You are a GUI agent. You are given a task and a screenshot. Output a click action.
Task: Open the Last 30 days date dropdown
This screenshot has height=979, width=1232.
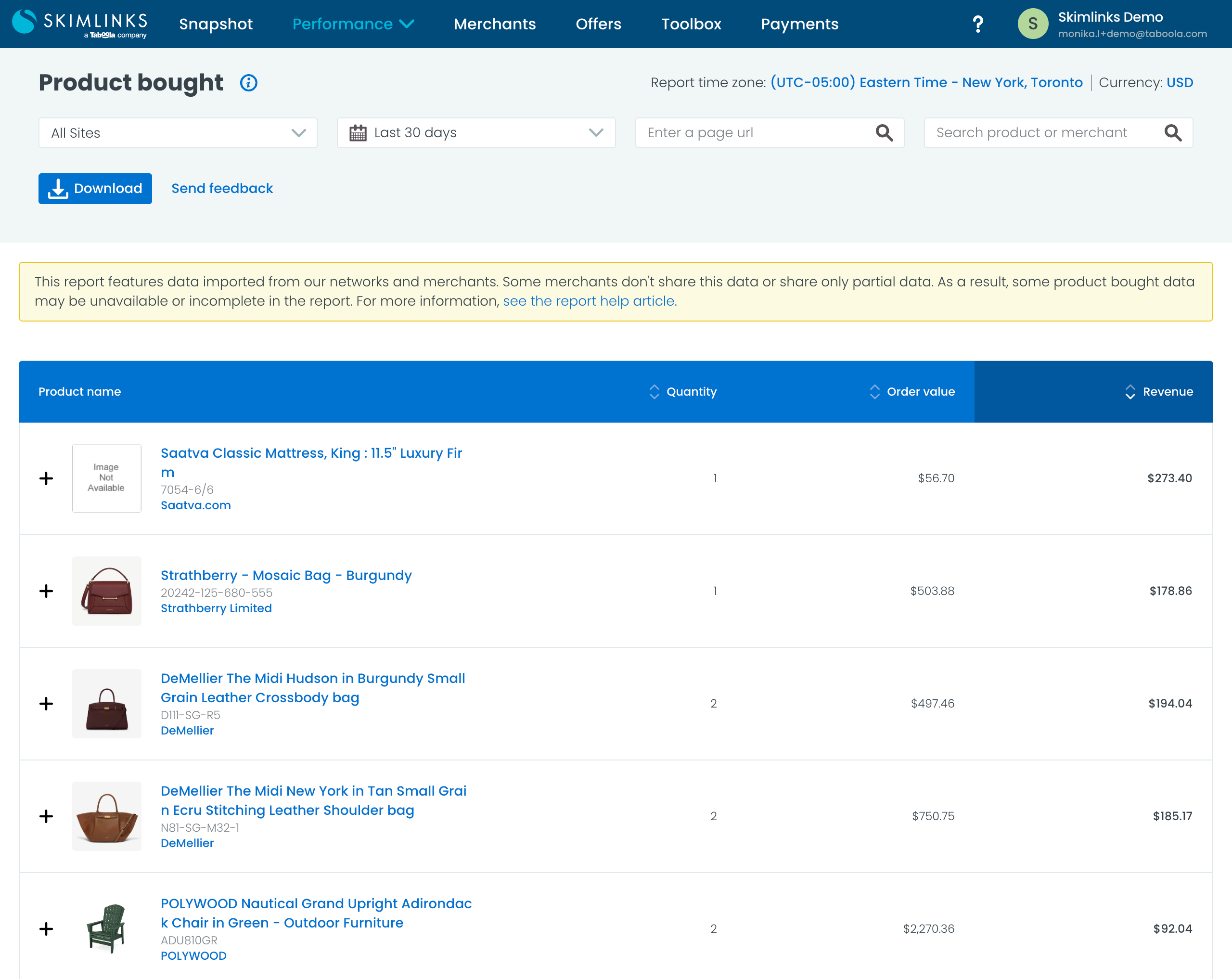click(475, 133)
